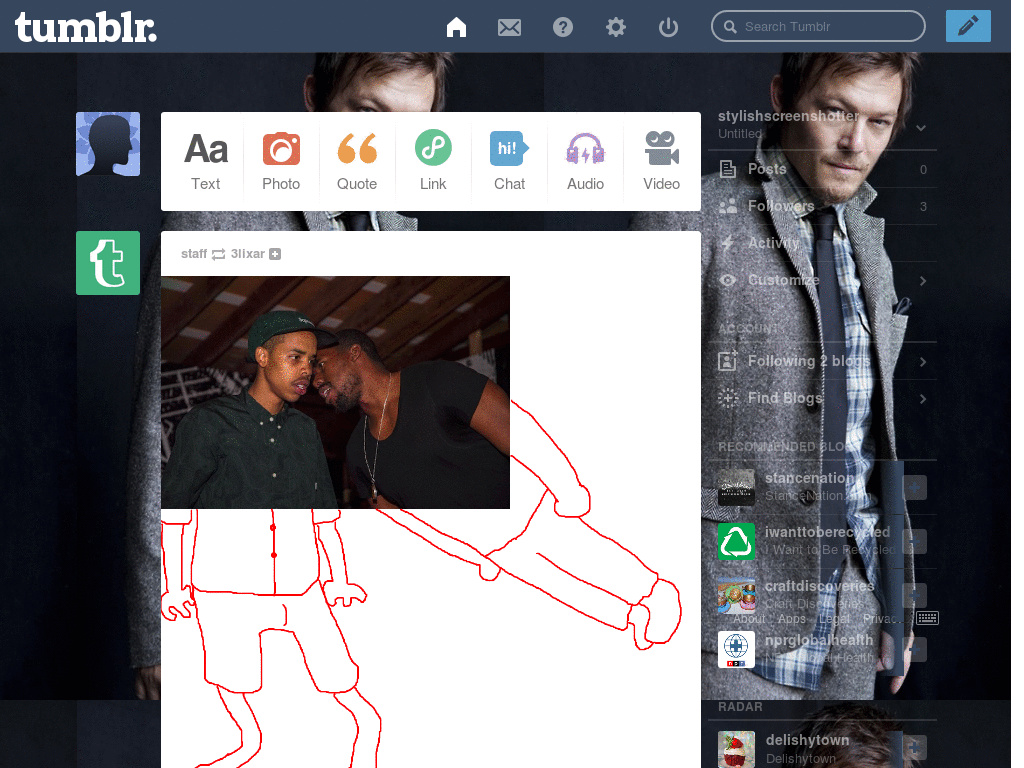This screenshot has width=1024, height=768.
Task: Open the inbox envelope icon
Action: pos(509,27)
